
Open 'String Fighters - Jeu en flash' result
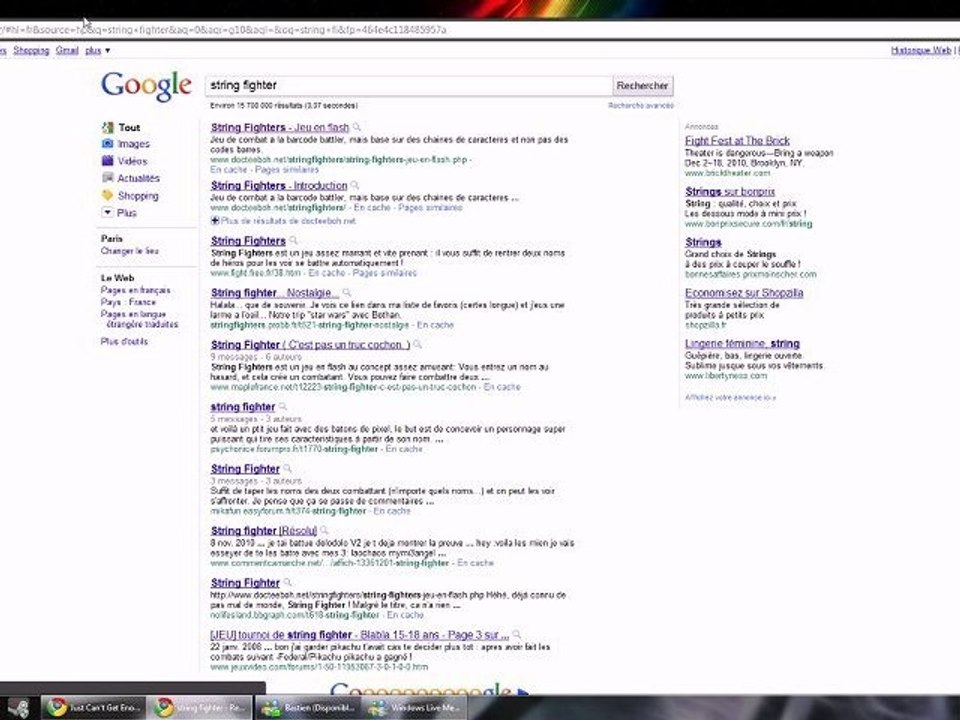280,127
